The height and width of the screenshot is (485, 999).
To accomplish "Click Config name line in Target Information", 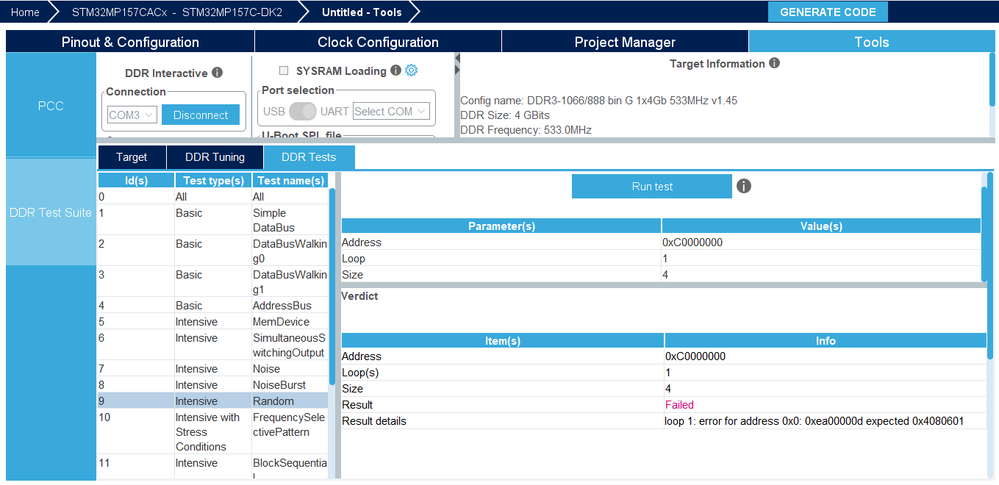I will point(599,101).
